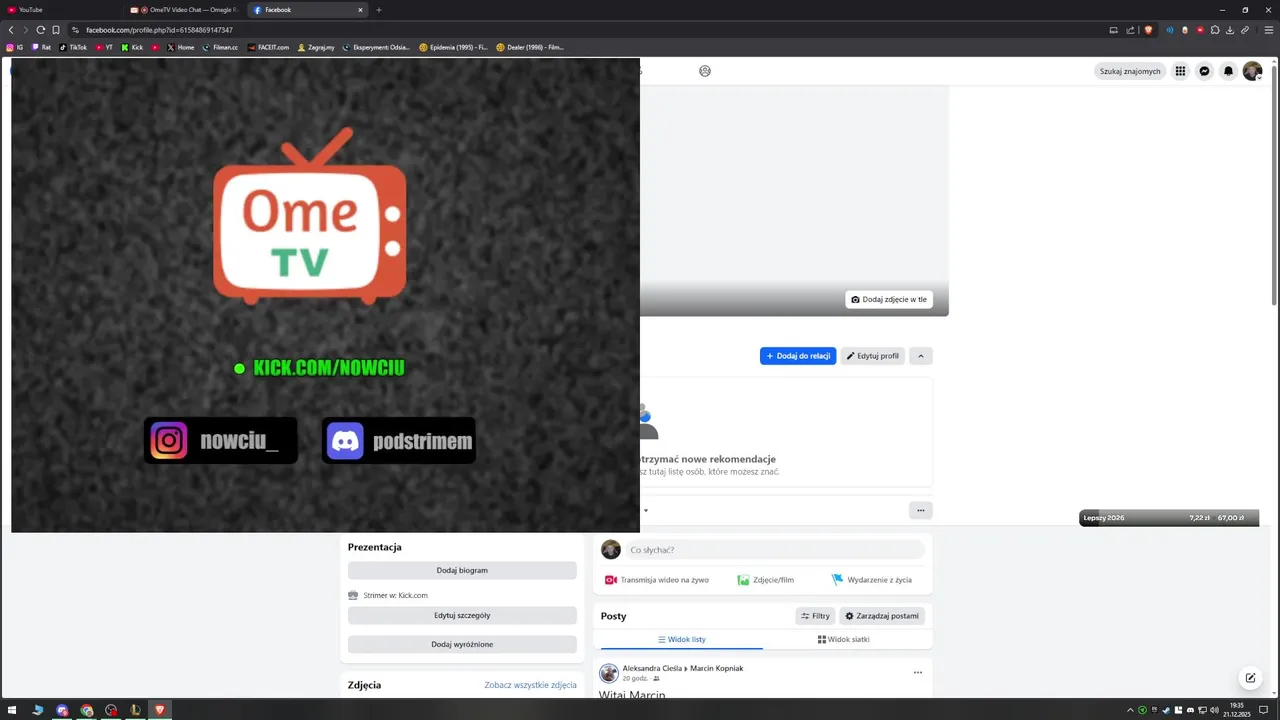Viewport: 1280px width, 720px height.
Task: Open the Facebook apps grid menu
Action: [1180, 71]
